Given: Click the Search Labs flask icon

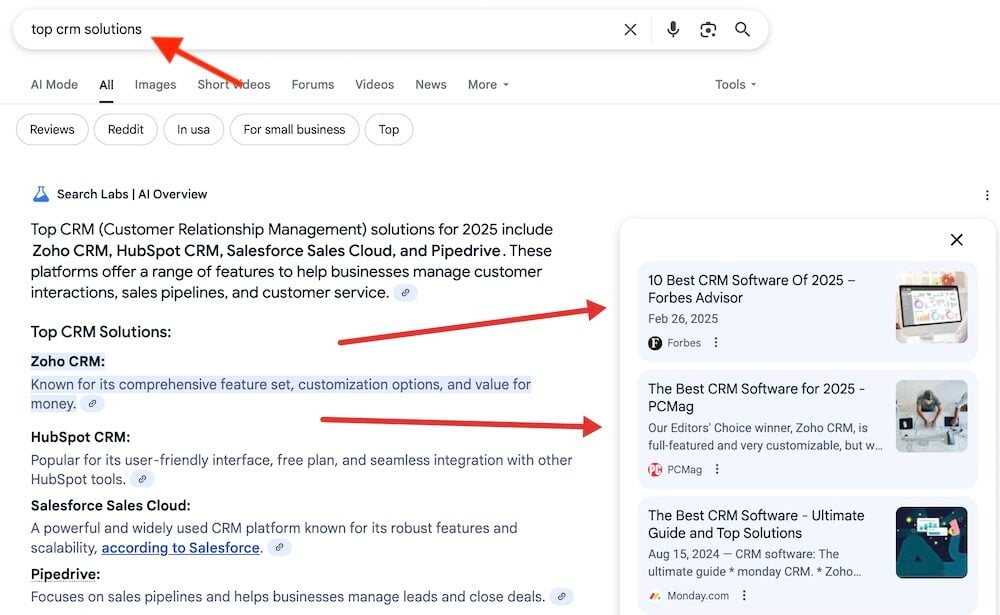Looking at the screenshot, I should coord(41,194).
